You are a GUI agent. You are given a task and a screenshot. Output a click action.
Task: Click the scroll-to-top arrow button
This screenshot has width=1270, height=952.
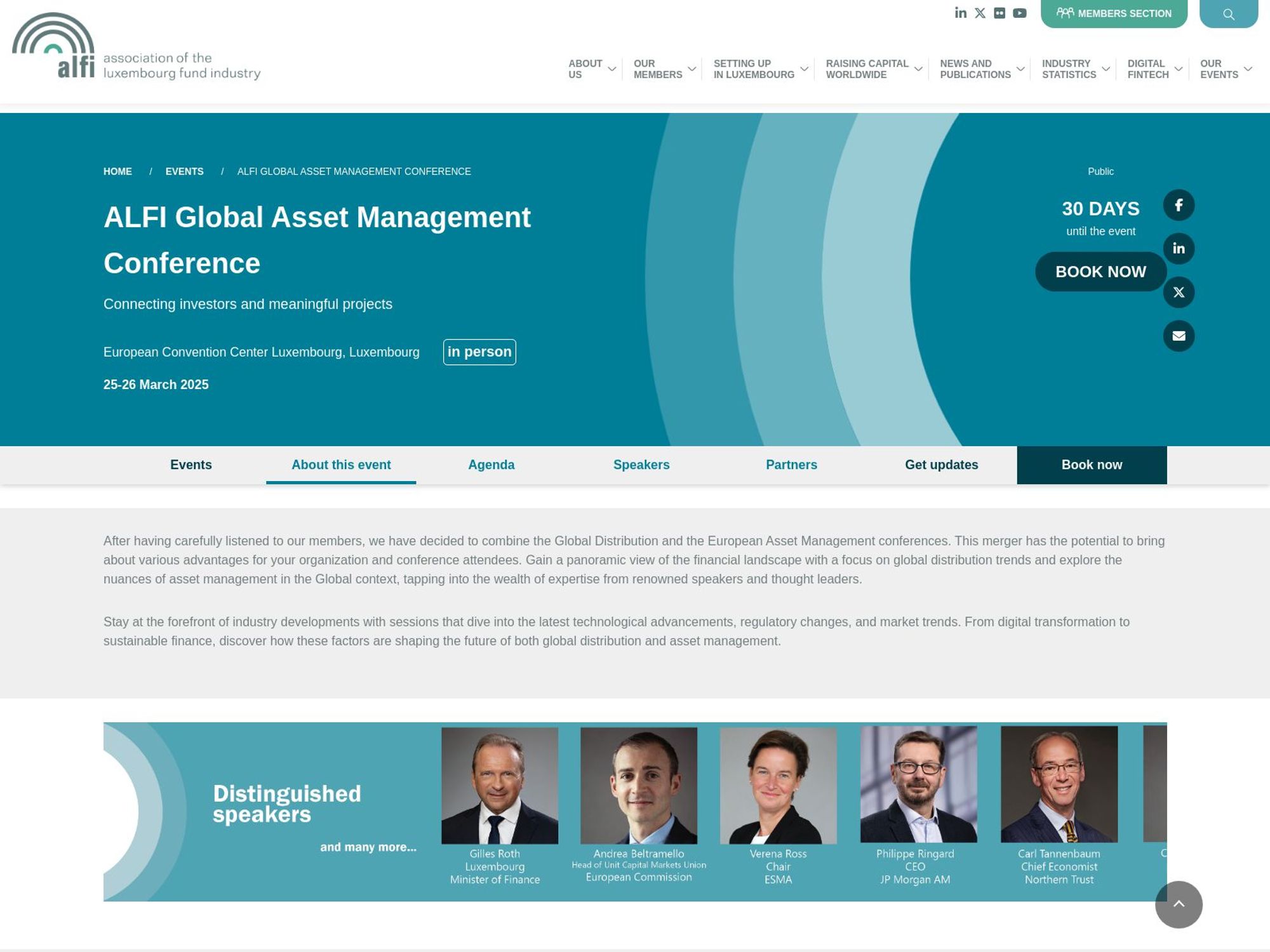coord(1179,904)
